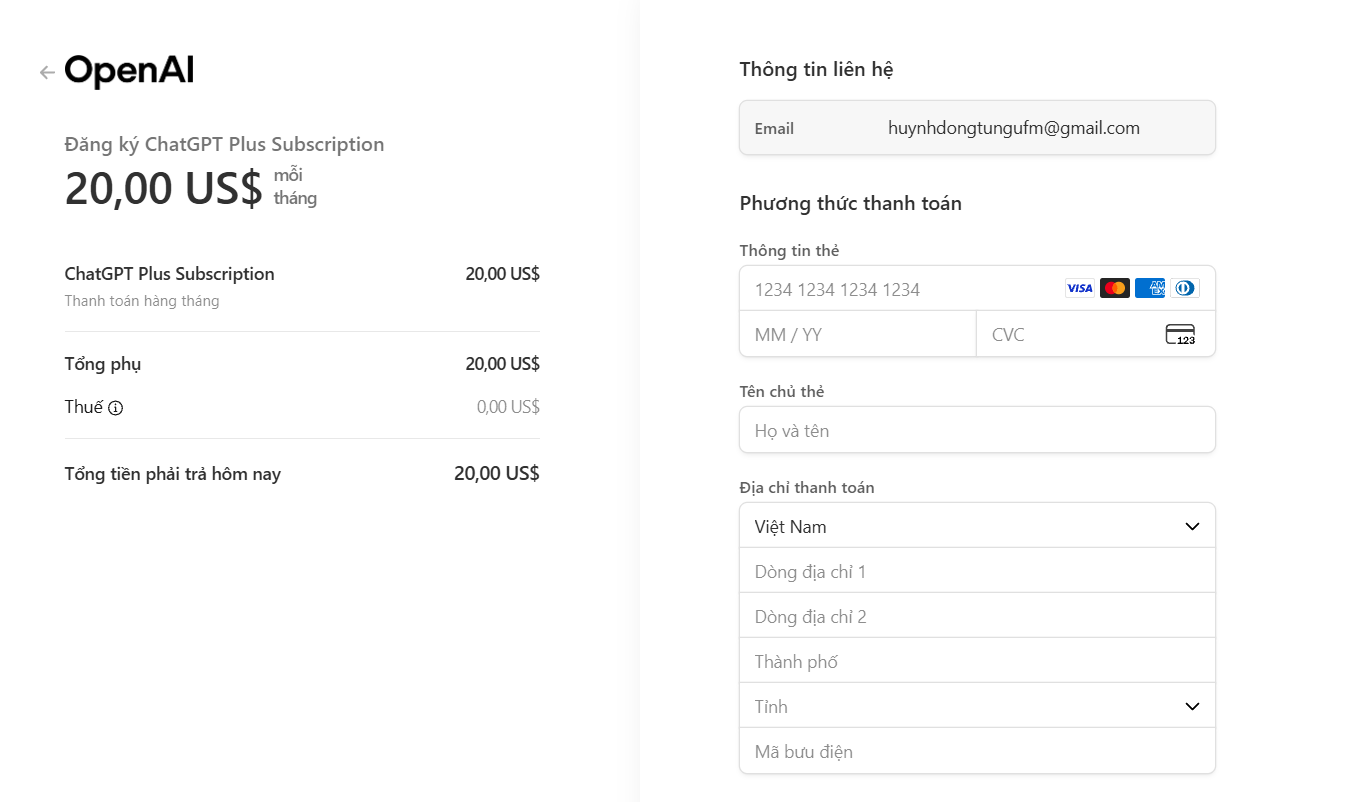Click the Họ và tên cardholder field
Viewport: 1359px width, 802px height.
tap(977, 430)
